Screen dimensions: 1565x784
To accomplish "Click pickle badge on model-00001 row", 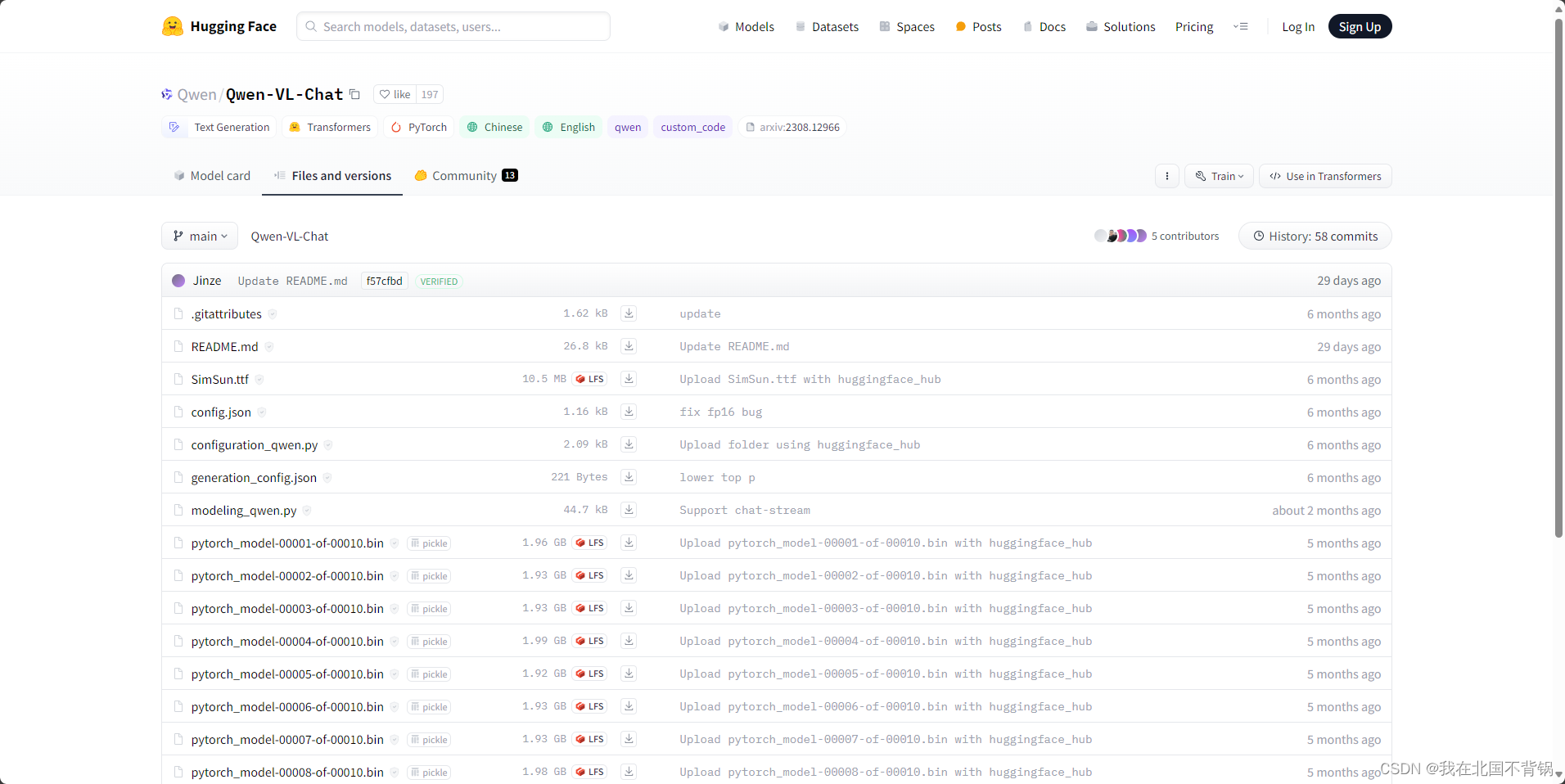I will point(429,543).
